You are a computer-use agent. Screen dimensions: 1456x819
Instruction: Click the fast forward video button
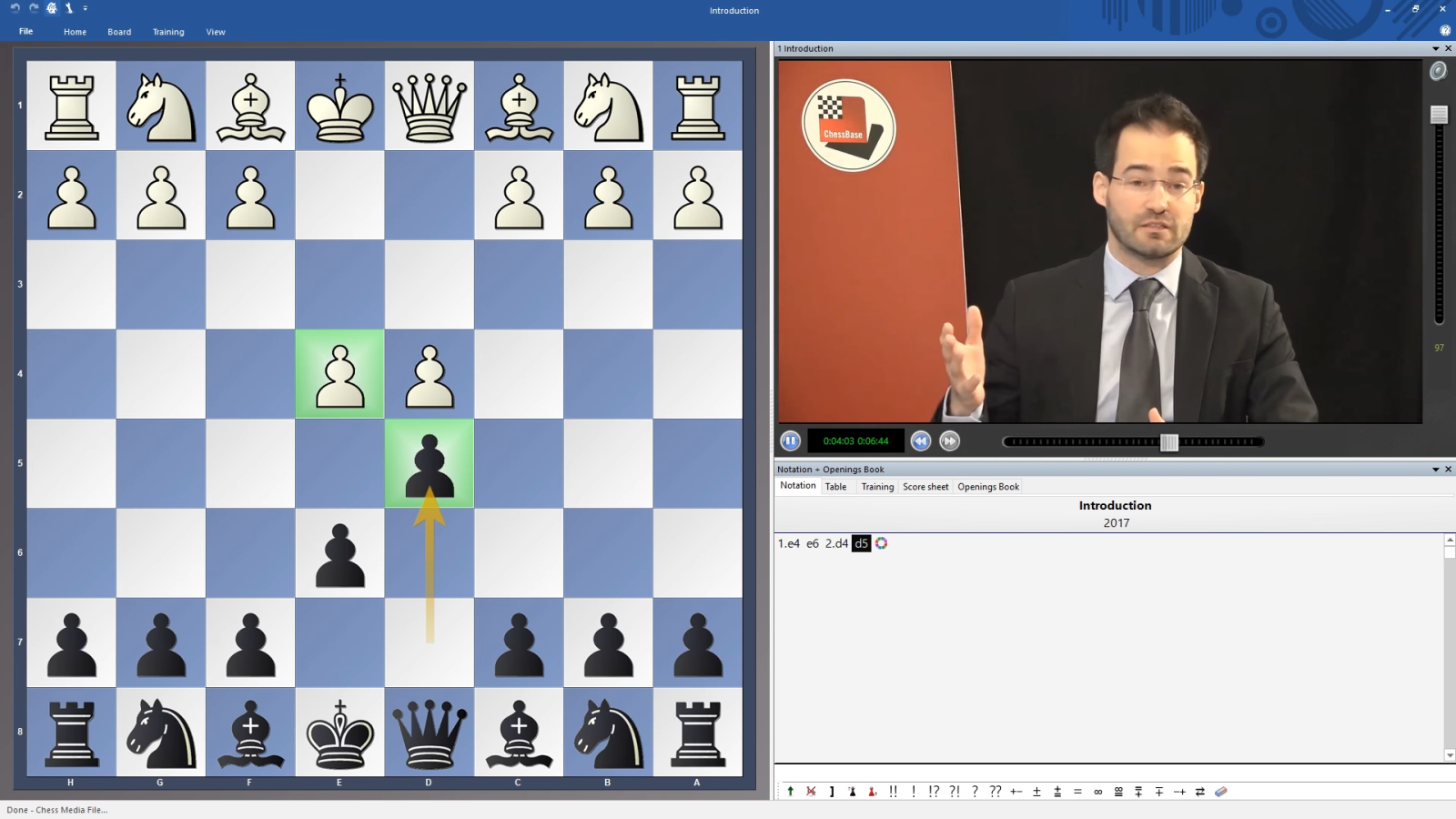pyautogui.click(x=949, y=441)
